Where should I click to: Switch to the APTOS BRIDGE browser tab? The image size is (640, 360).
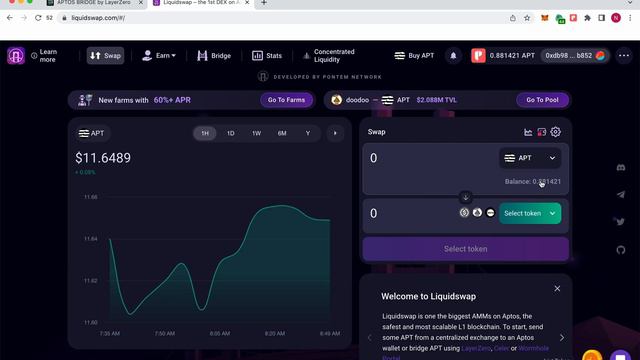click(x=94, y=3)
